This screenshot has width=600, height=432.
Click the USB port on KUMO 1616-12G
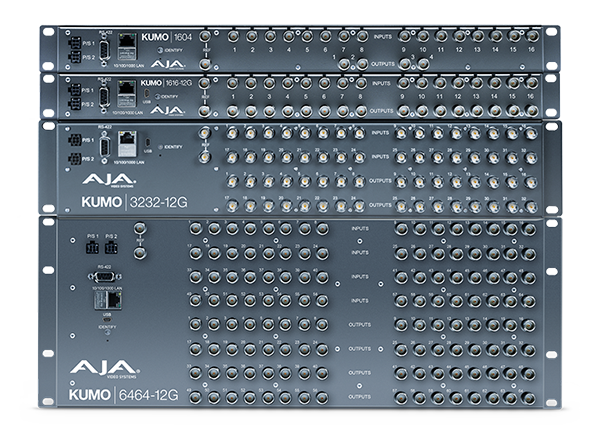coord(147,93)
